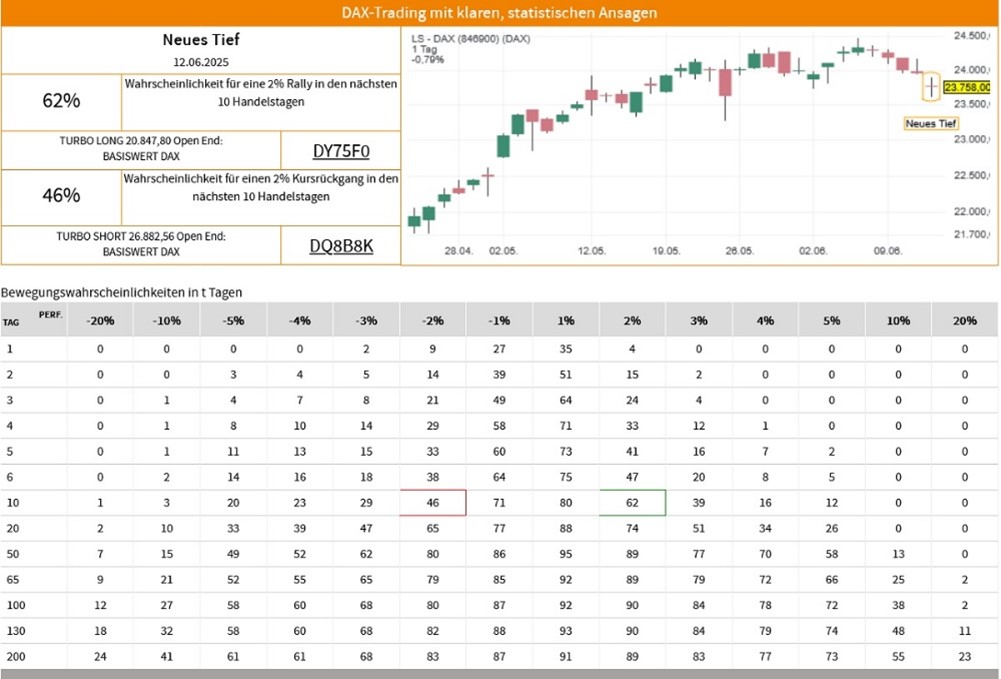Click the 02.06. date label on the chart axis
Viewport: 1001px width, 679px height.
click(813, 251)
